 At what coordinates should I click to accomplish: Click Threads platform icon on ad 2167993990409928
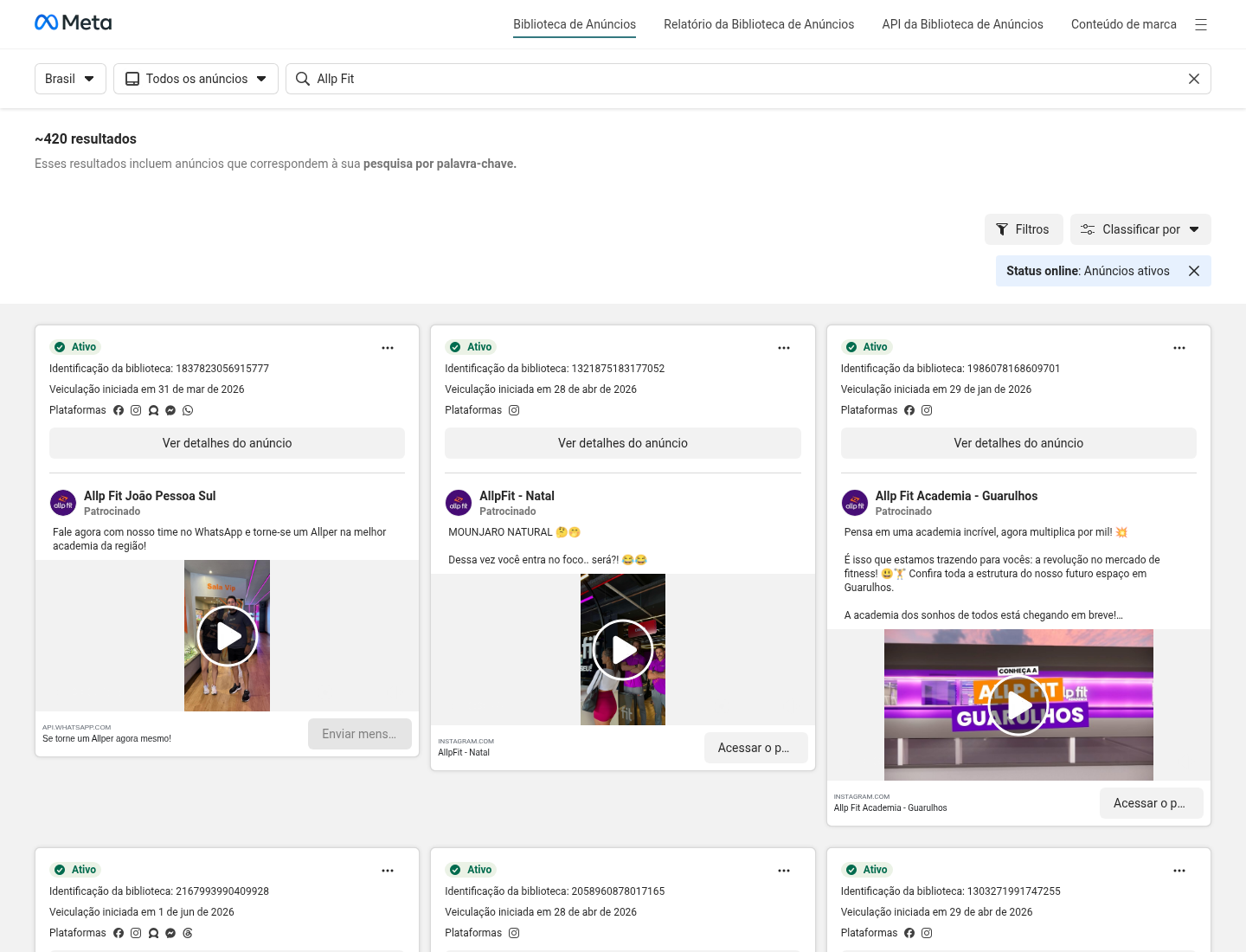coord(188,933)
